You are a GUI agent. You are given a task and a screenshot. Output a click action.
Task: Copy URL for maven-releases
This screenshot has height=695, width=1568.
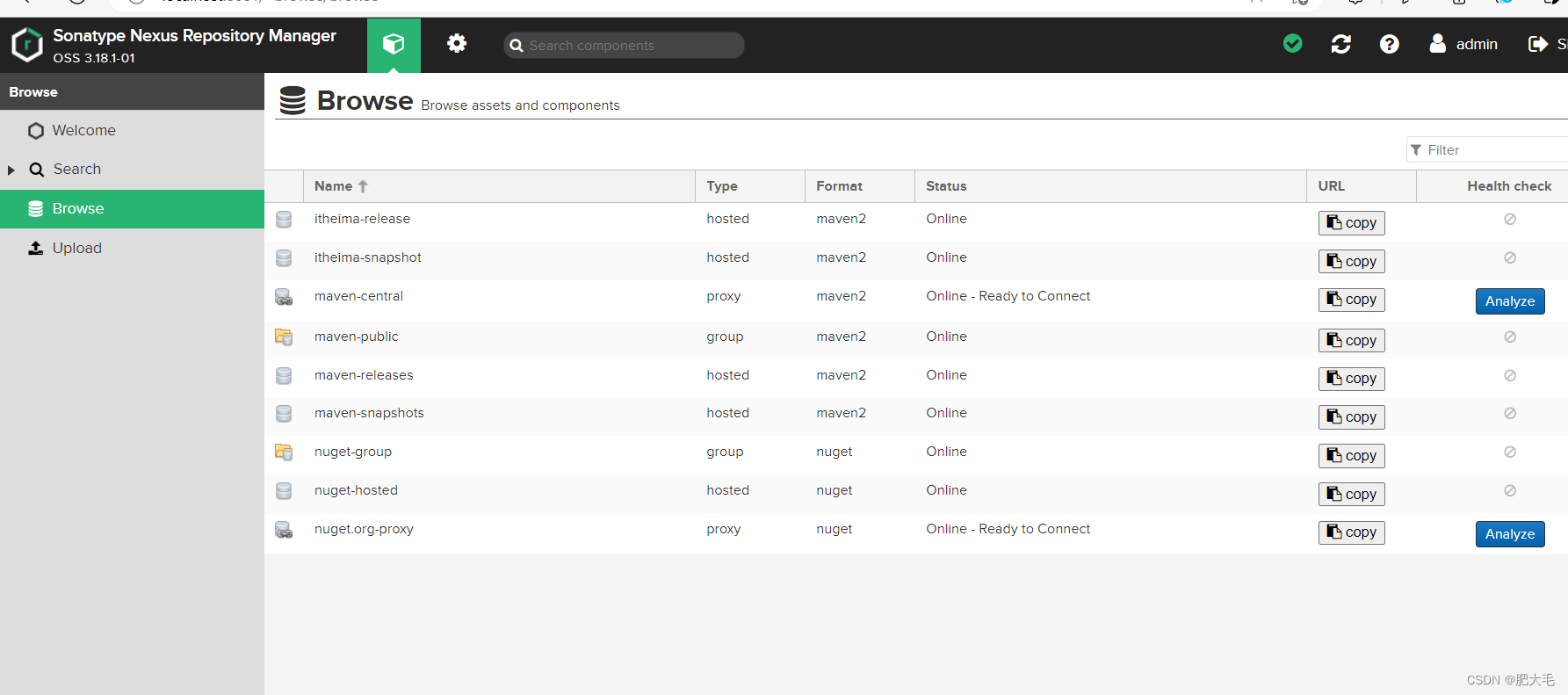pos(1351,379)
